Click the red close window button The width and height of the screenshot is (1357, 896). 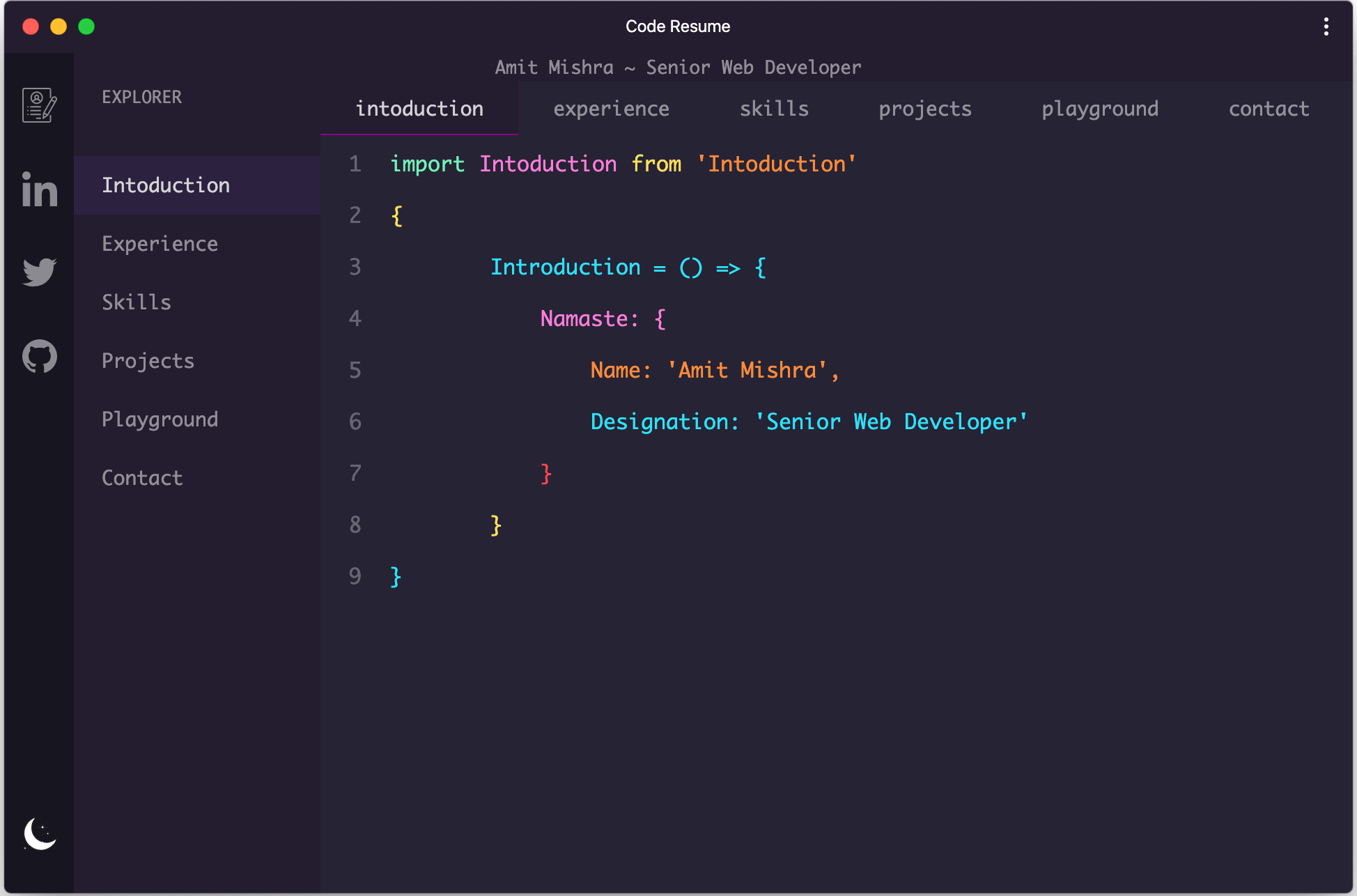[31, 26]
